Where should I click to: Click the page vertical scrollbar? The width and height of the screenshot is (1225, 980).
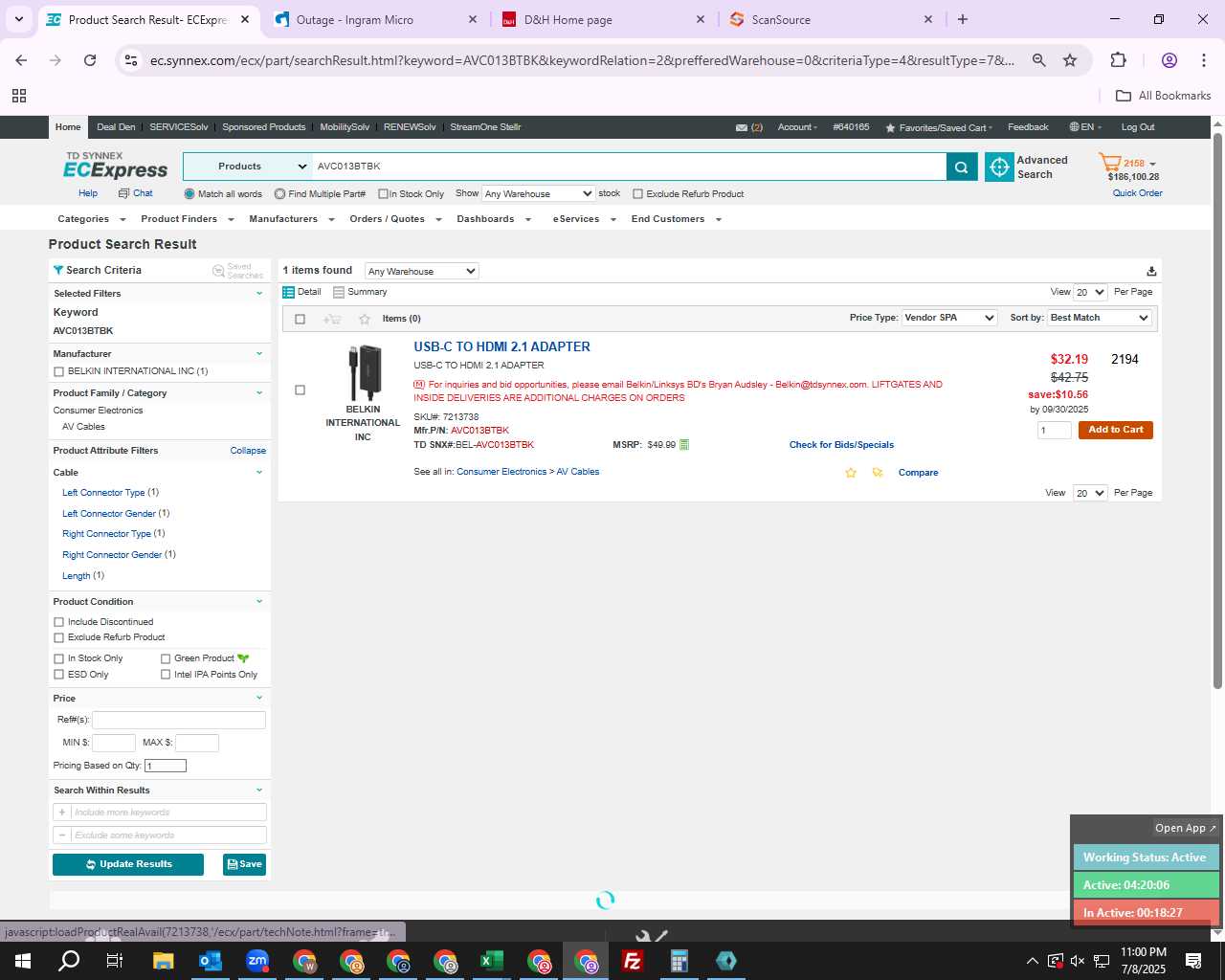[1217, 412]
